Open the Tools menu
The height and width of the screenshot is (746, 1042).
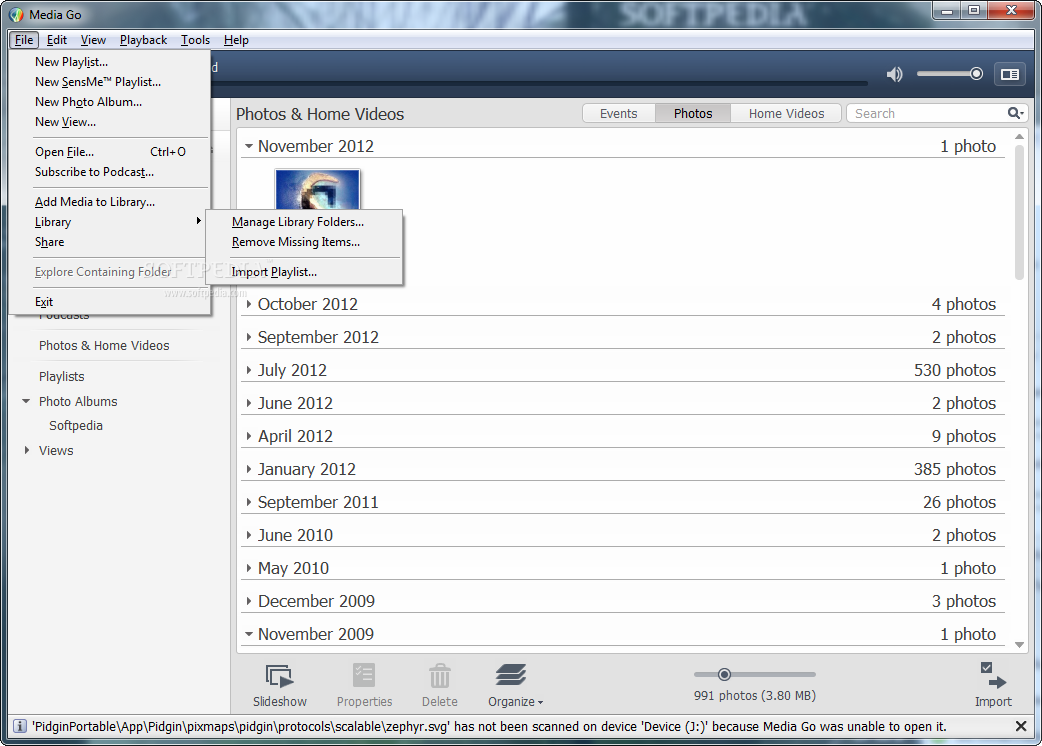point(195,40)
